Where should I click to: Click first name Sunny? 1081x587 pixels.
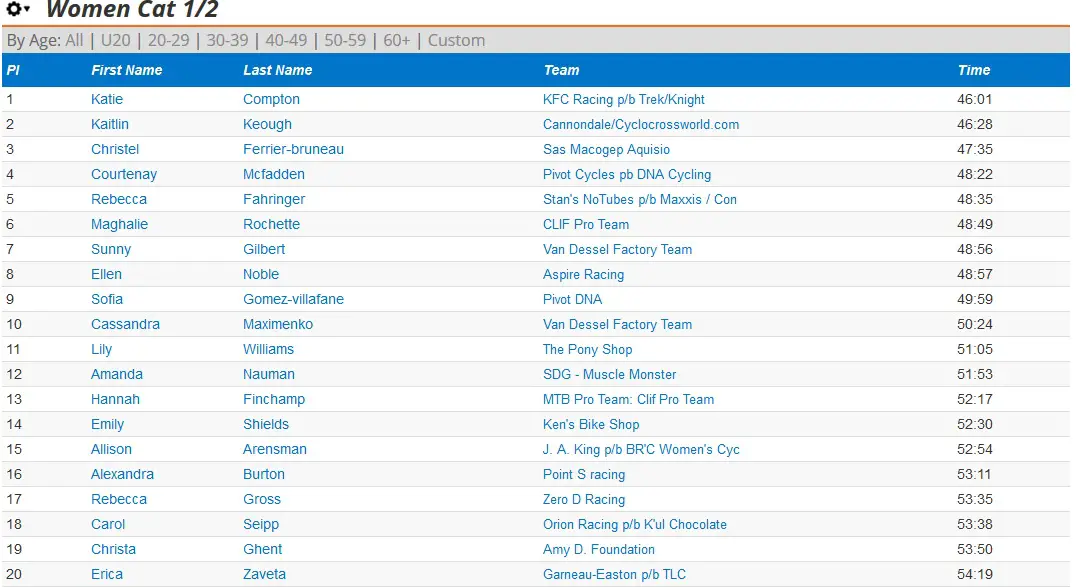111,249
